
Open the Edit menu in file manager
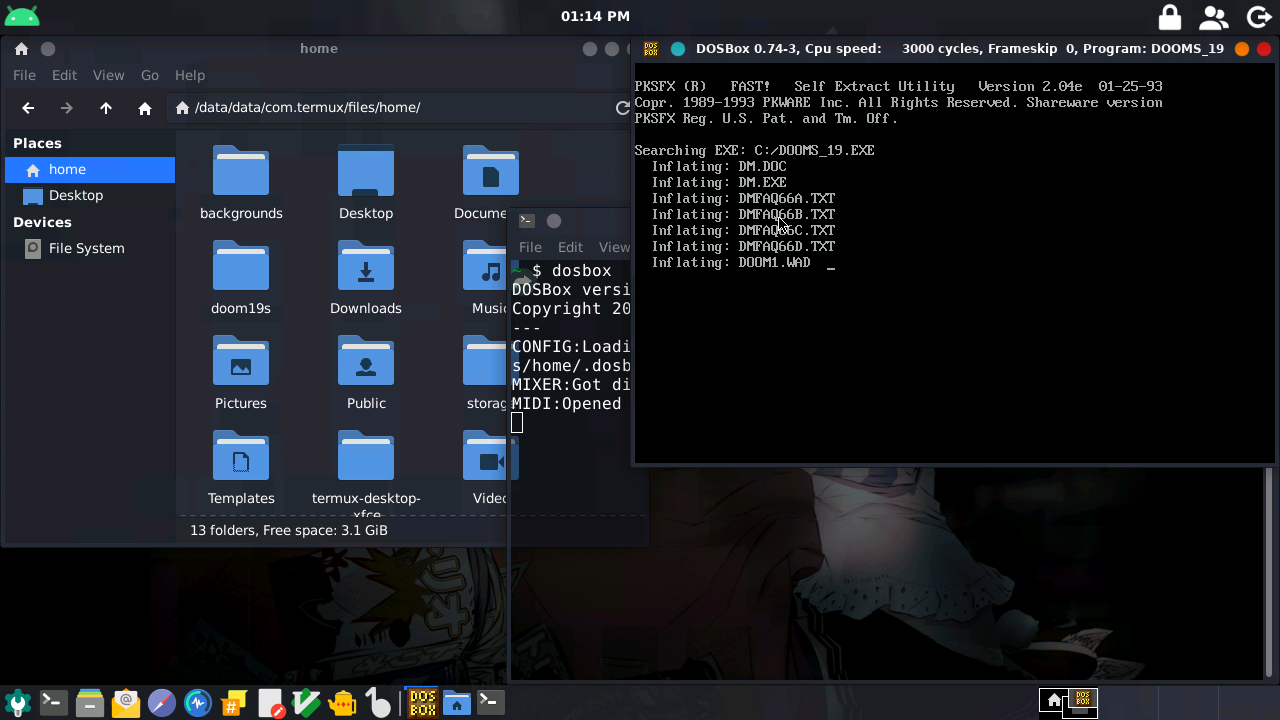click(x=64, y=75)
